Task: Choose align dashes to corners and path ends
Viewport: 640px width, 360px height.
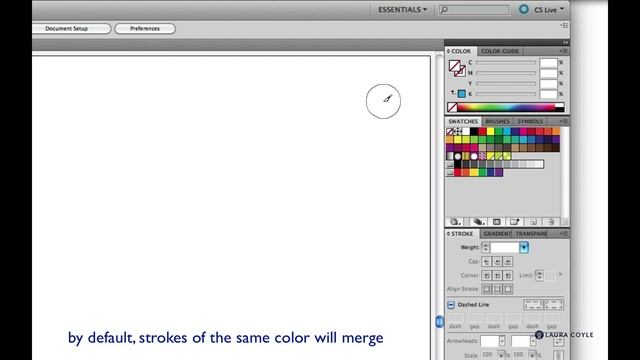Action: (554, 304)
